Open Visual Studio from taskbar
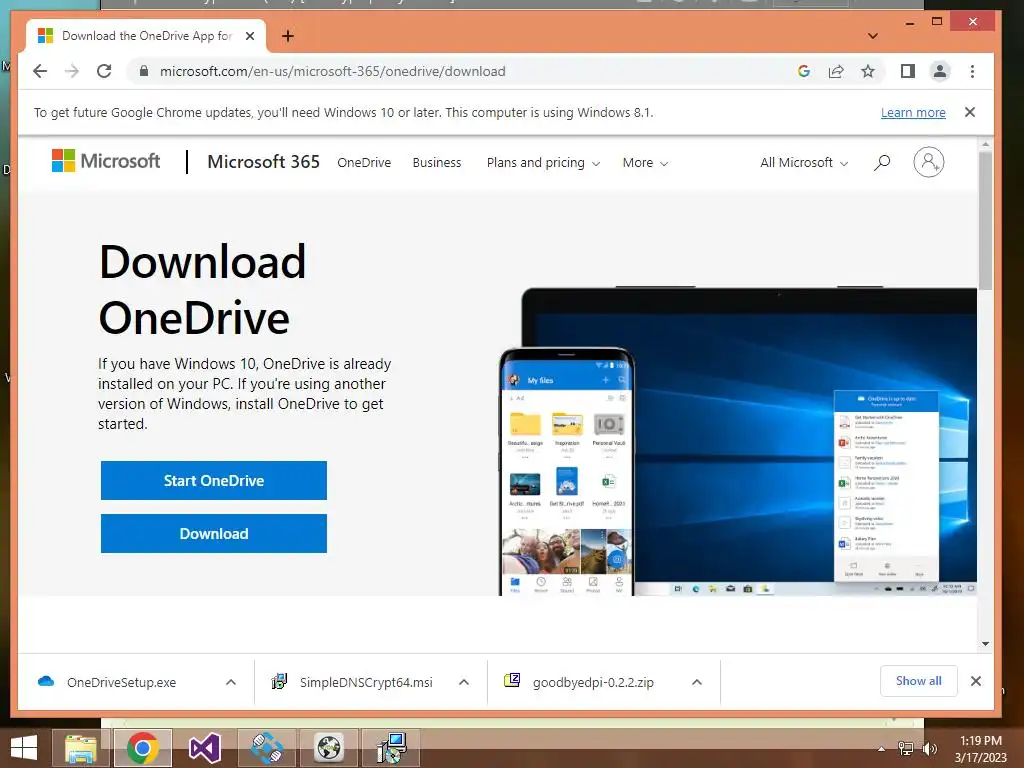 coord(204,748)
